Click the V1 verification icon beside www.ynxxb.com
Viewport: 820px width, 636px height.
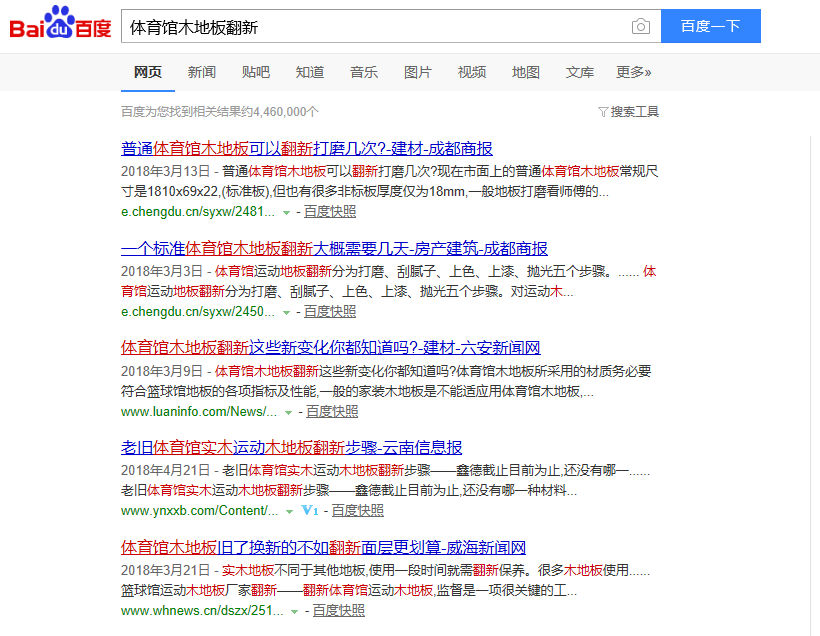point(308,510)
